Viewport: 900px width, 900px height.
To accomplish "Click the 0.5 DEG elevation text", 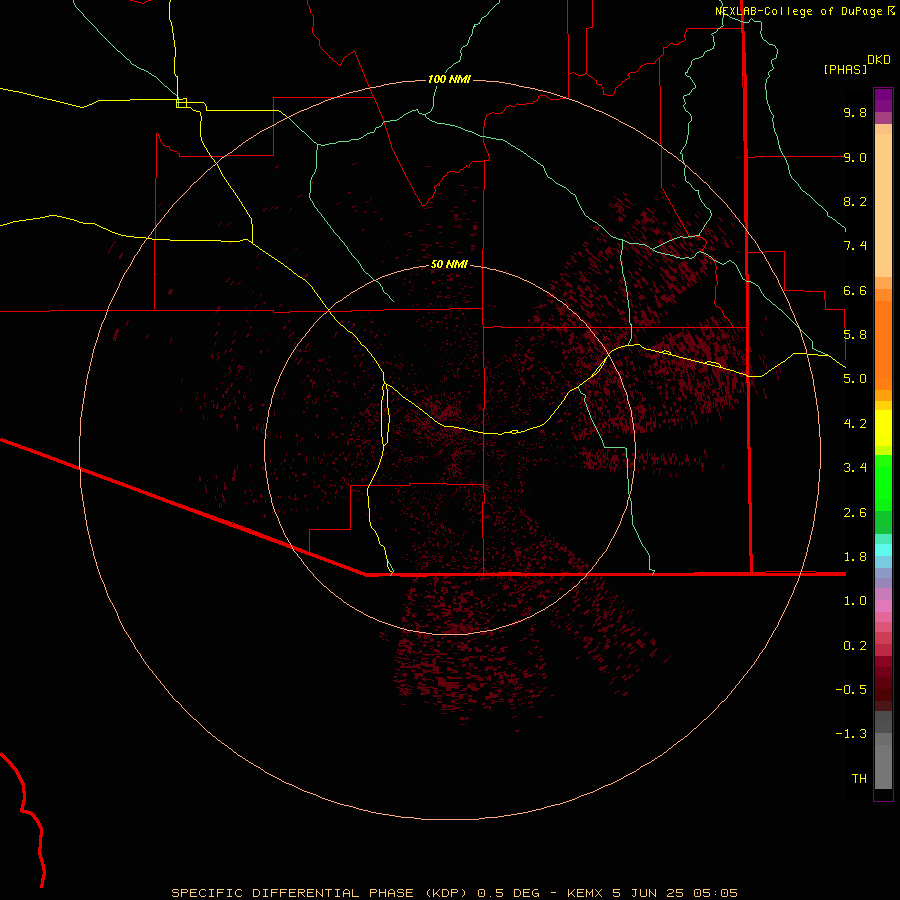I will click(509, 893).
